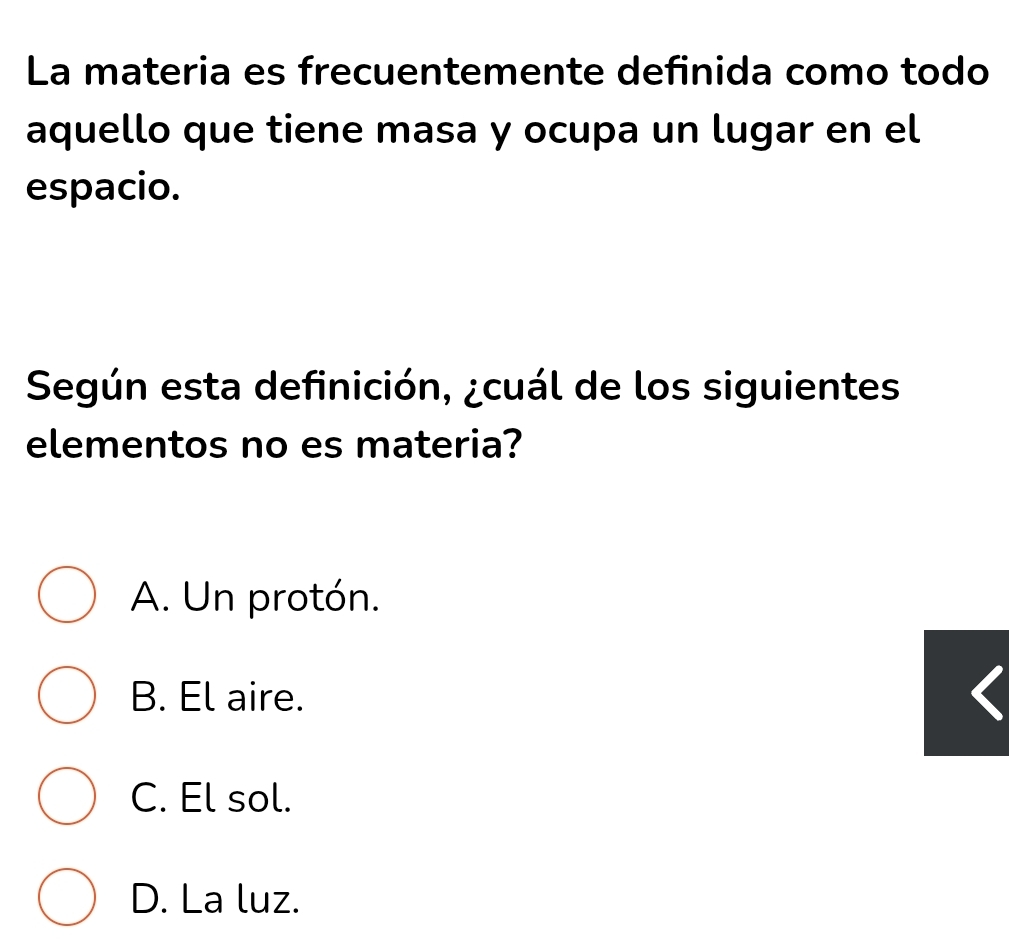Click the left chevron arrow icon
Screen dimensions: 1009x943
[987, 693]
